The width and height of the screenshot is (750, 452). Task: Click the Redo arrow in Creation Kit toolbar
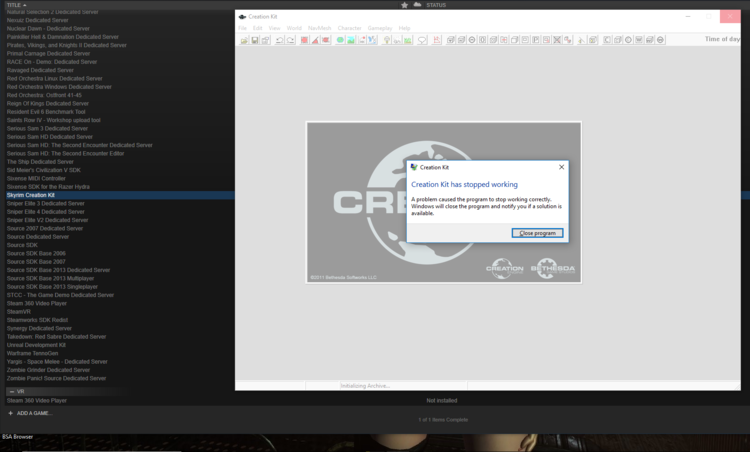290,40
